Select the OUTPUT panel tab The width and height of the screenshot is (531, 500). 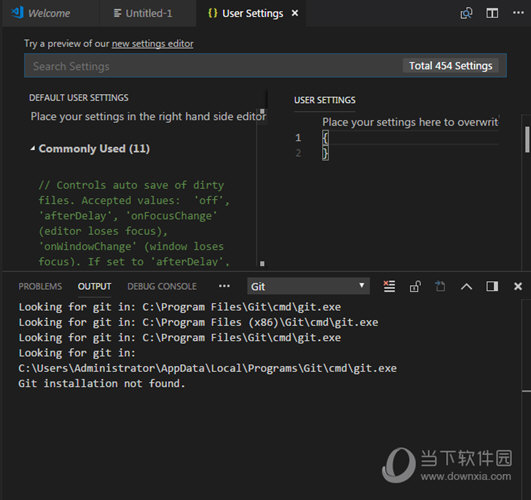click(x=94, y=287)
